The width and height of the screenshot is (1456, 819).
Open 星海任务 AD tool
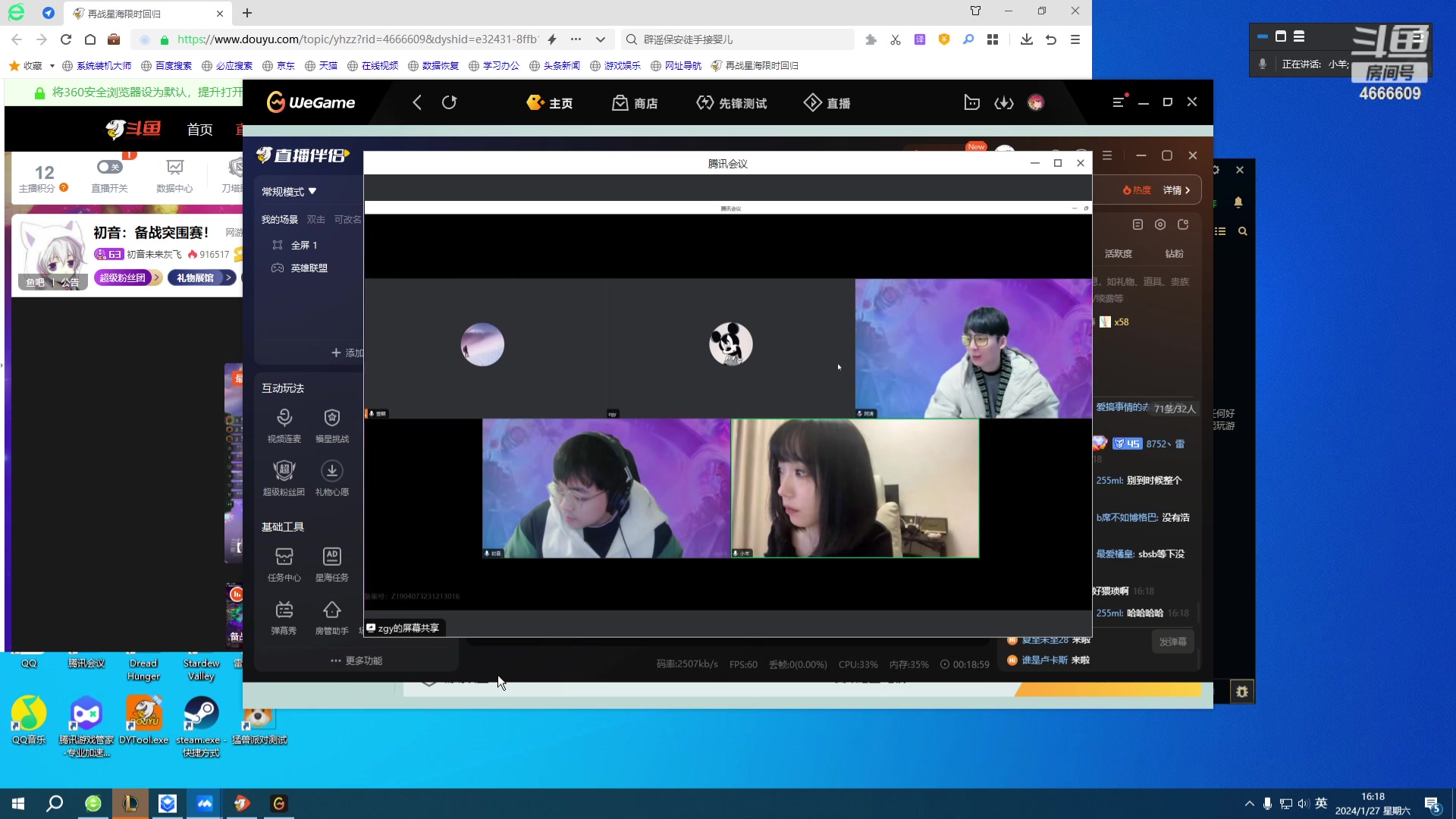pyautogui.click(x=331, y=557)
